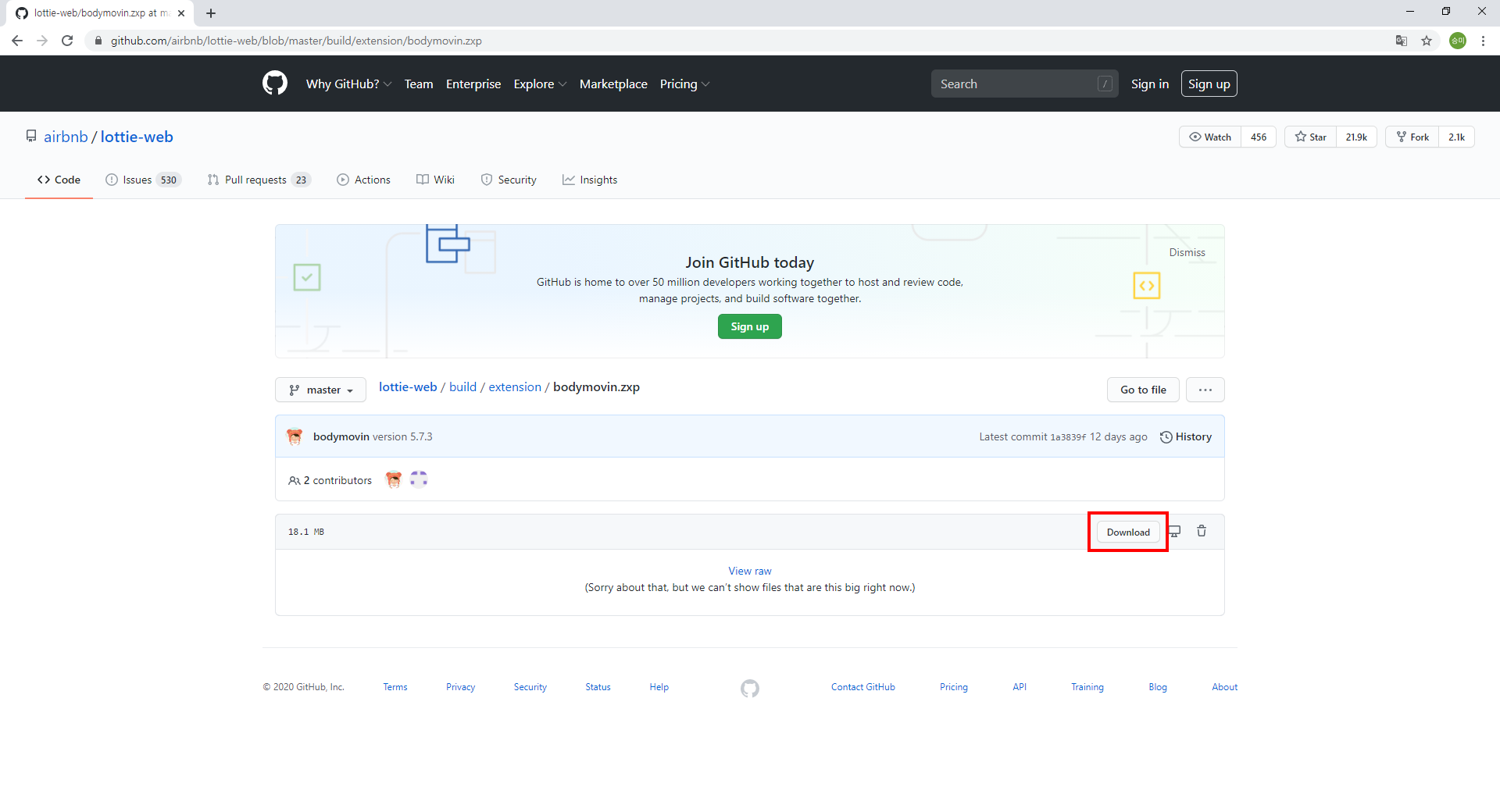Open Contact GitHub in the footer

(x=863, y=687)
